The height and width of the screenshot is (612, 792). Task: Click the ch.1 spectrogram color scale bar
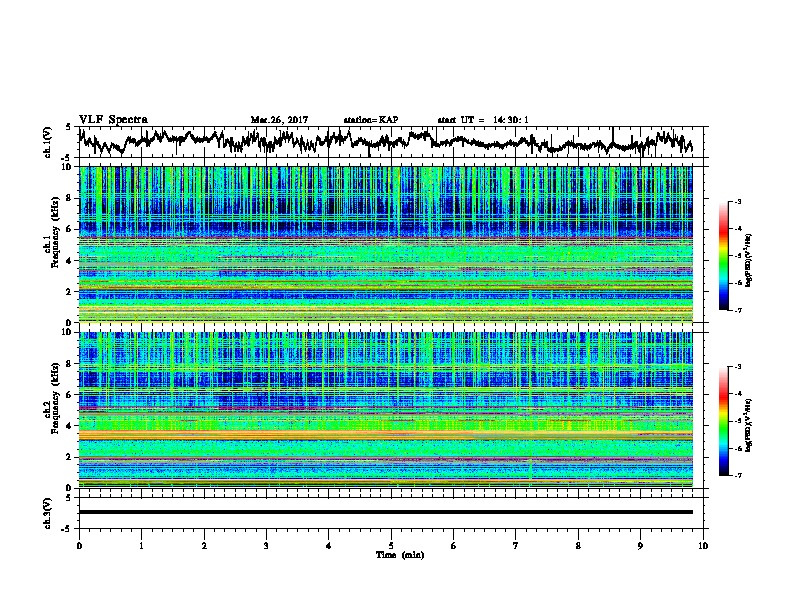pyautogui.click(x=723, y=256)
